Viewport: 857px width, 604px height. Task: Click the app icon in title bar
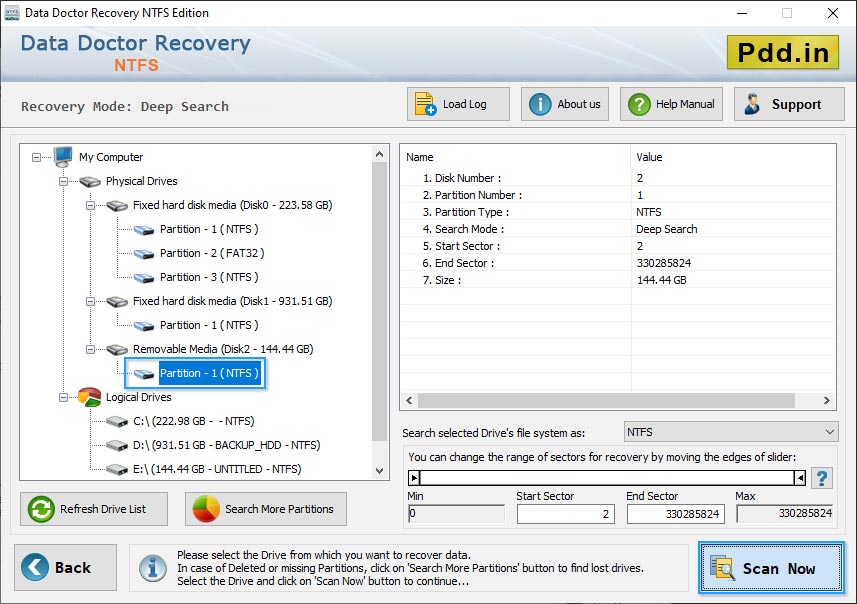(x=12, y=13)
